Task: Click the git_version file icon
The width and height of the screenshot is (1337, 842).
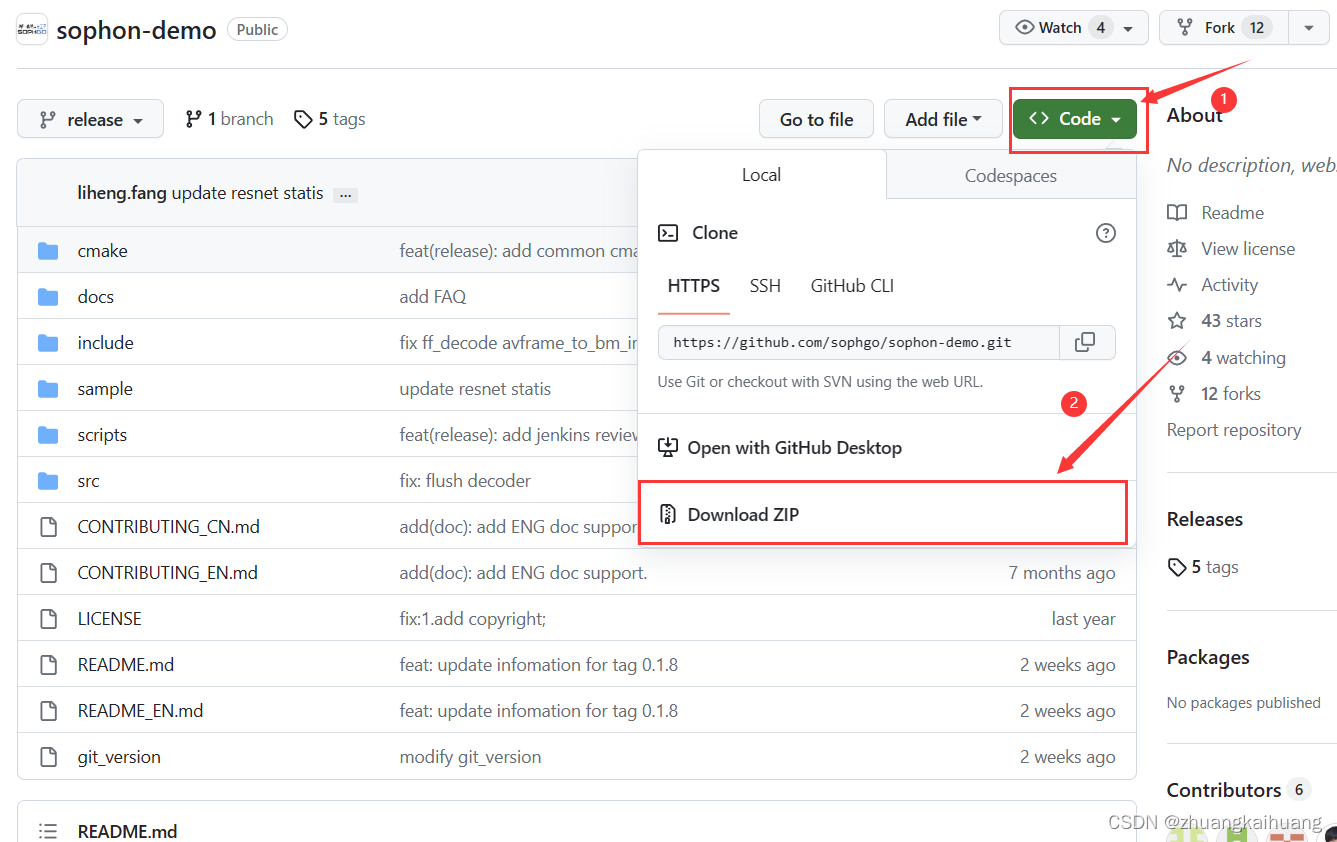Action: [48, 757]
